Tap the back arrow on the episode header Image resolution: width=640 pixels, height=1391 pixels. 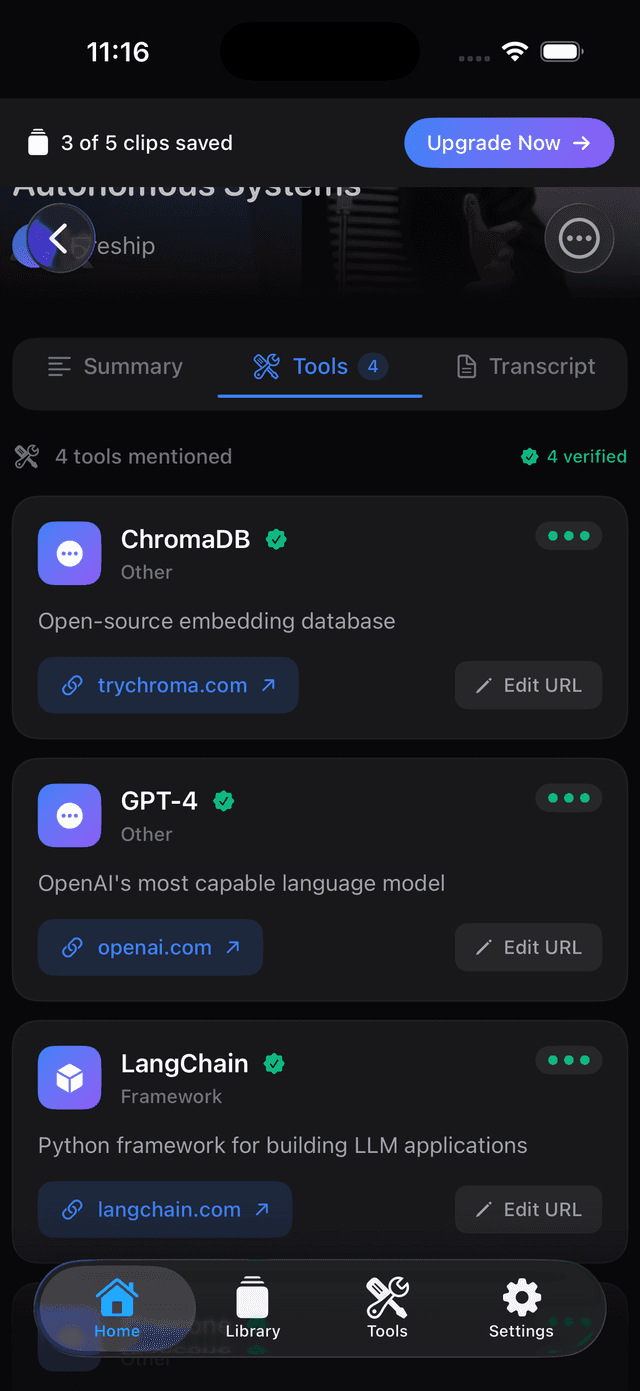click(x=59, y=238)
